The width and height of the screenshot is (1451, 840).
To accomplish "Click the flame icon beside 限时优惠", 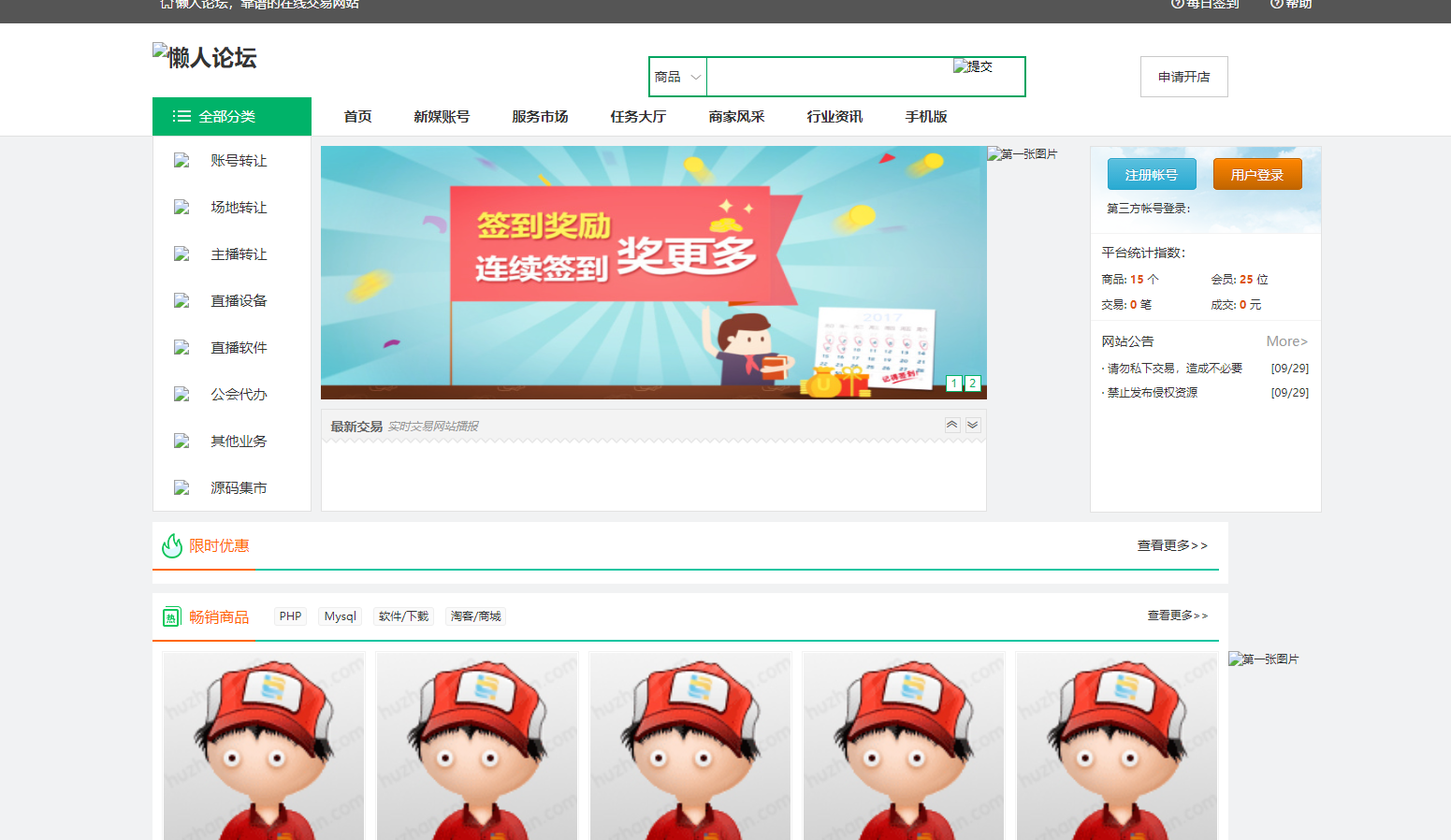I will click(x=172, y=545).
